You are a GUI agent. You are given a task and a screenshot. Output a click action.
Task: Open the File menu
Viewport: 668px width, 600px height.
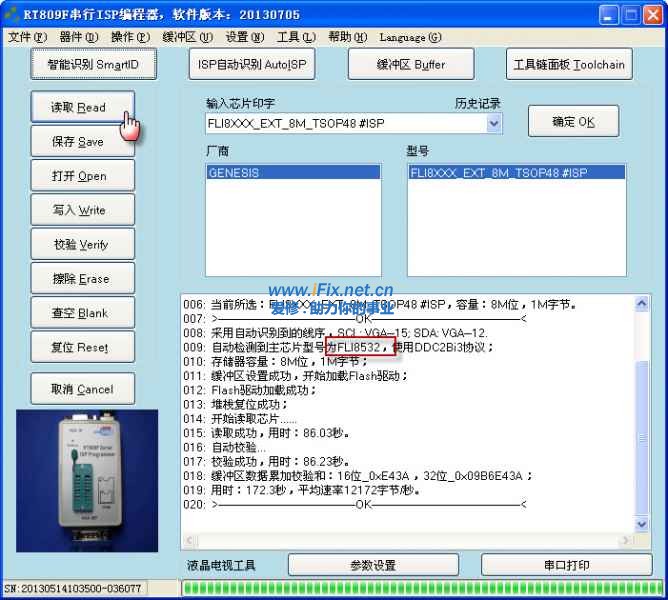pyautogui.click(x=26, y=37)
